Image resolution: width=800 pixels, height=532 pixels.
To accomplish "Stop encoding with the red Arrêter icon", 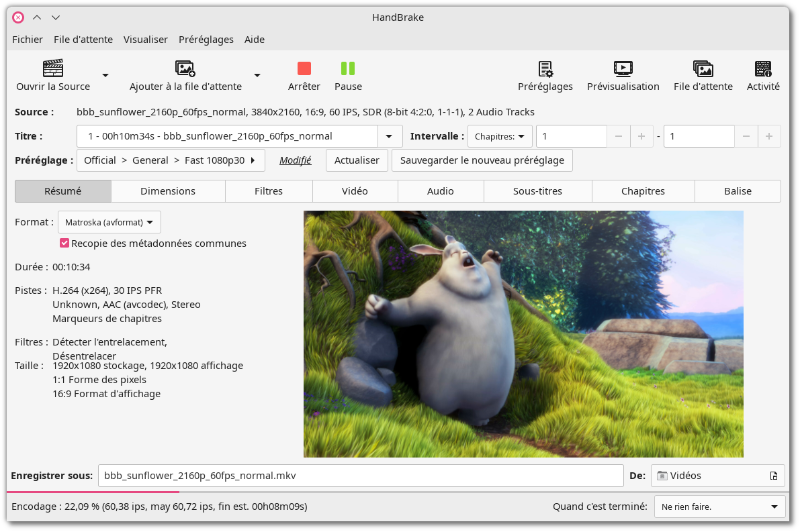I will (x=304, y=68).
